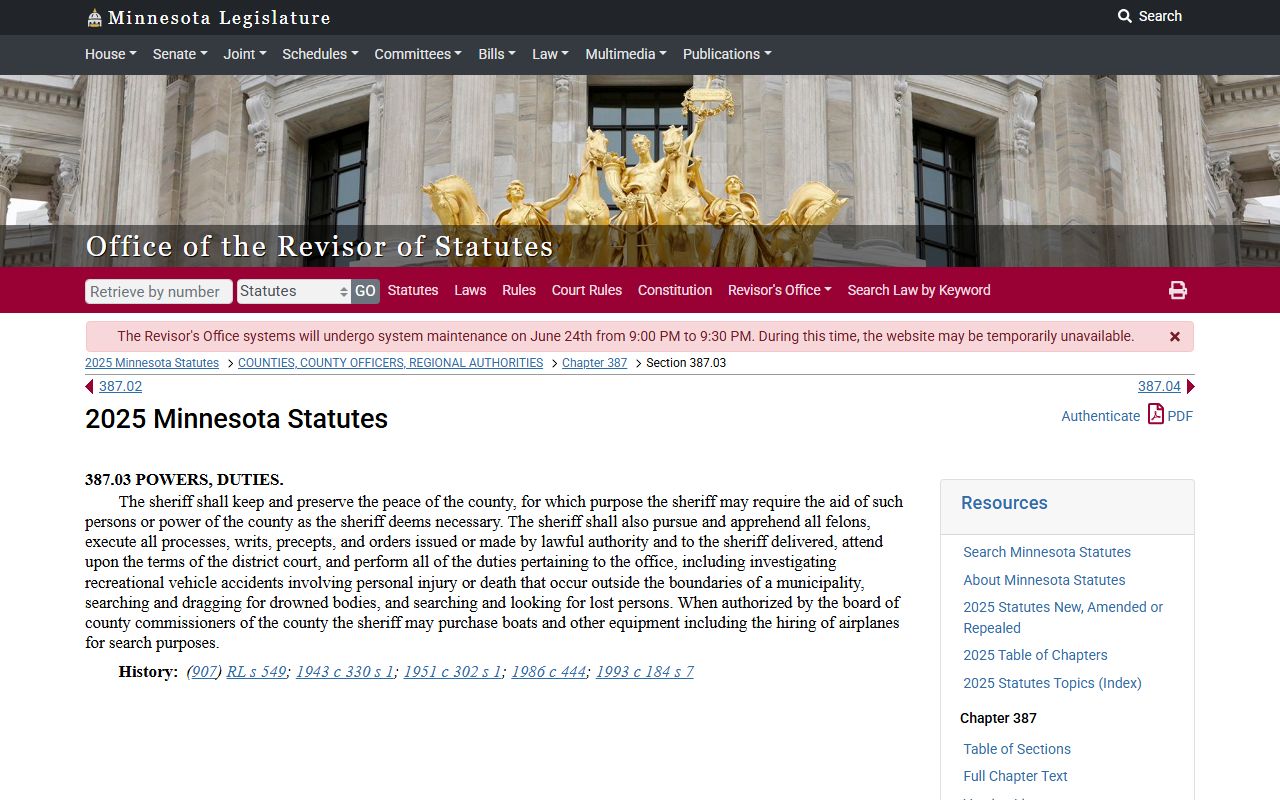
Task: Open history link (907)
Action: [x=204, y=672]
